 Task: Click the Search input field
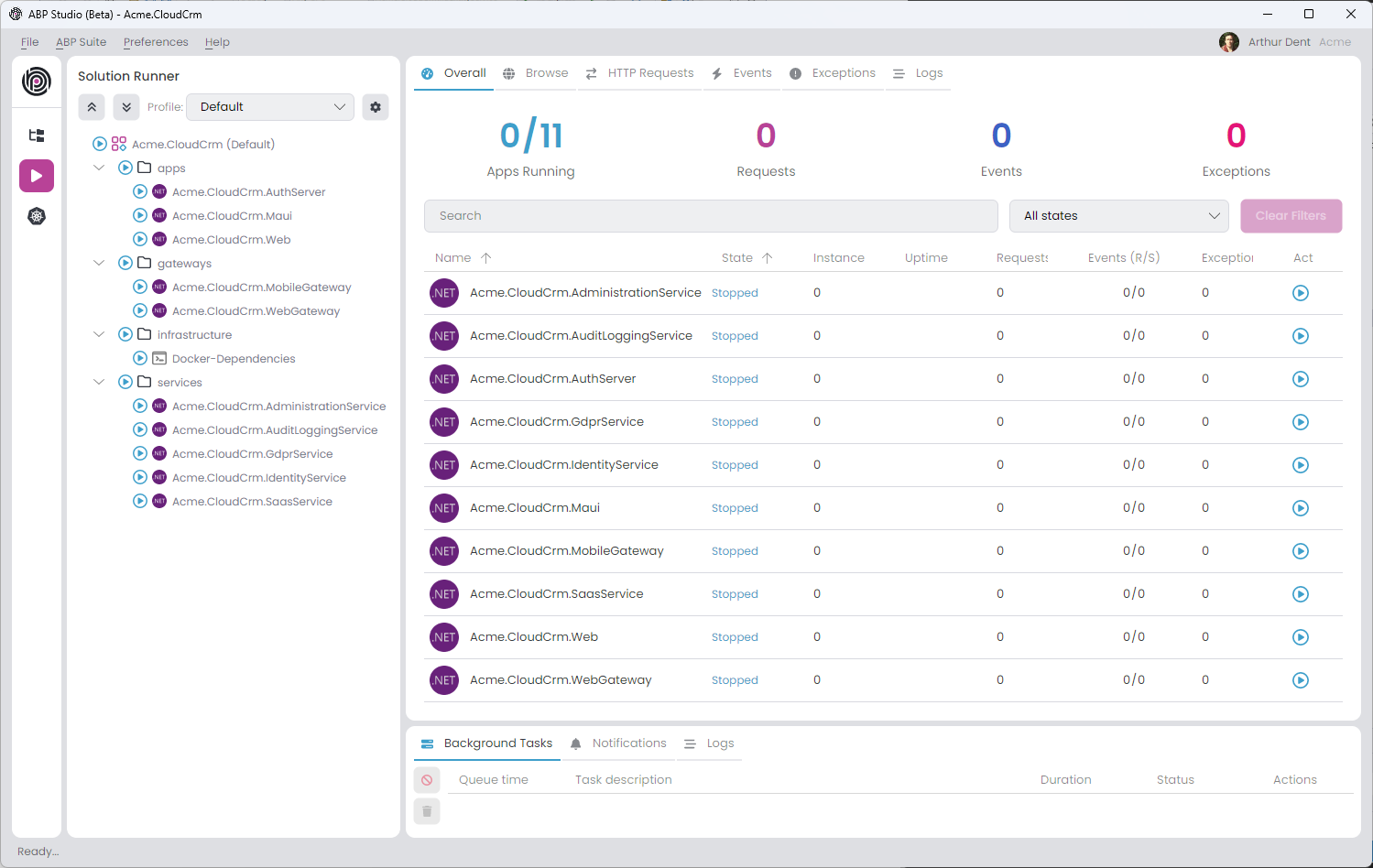pyautogui.click(x=710, y=216)
